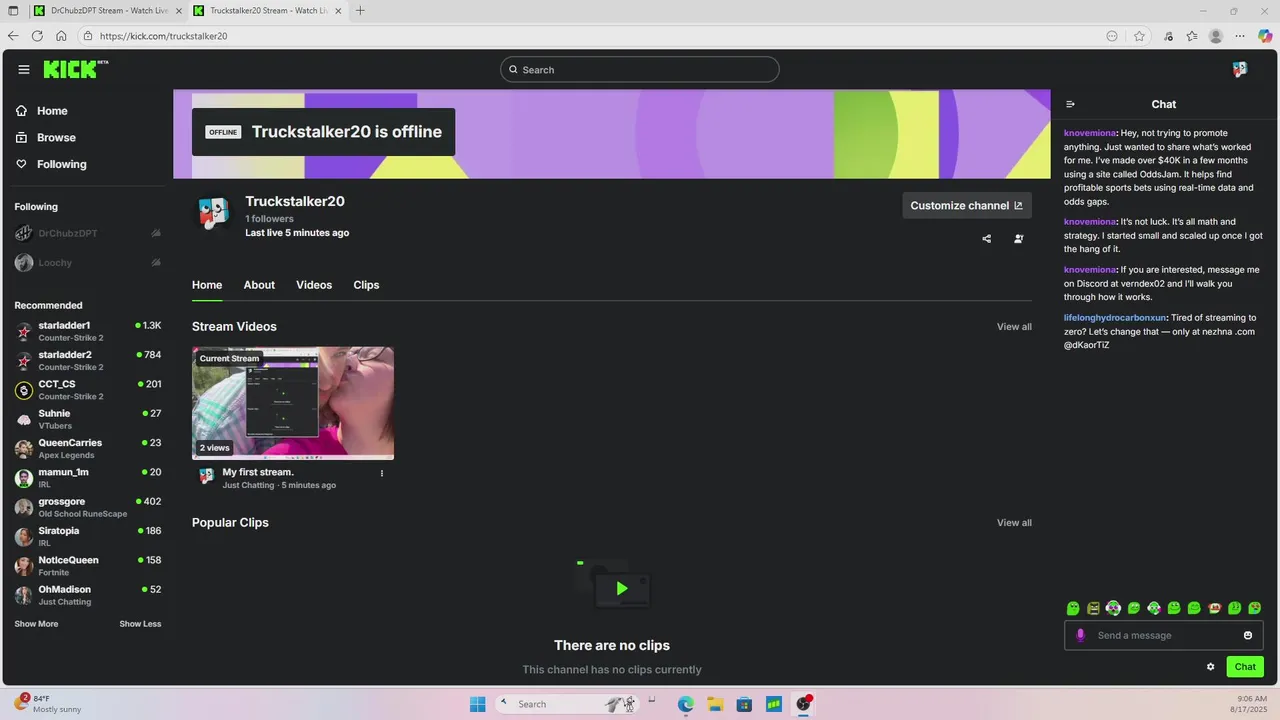The width and height of the screenshot is (1280, 720).
Task: Open a new browser tab
Action: [360, 11]
